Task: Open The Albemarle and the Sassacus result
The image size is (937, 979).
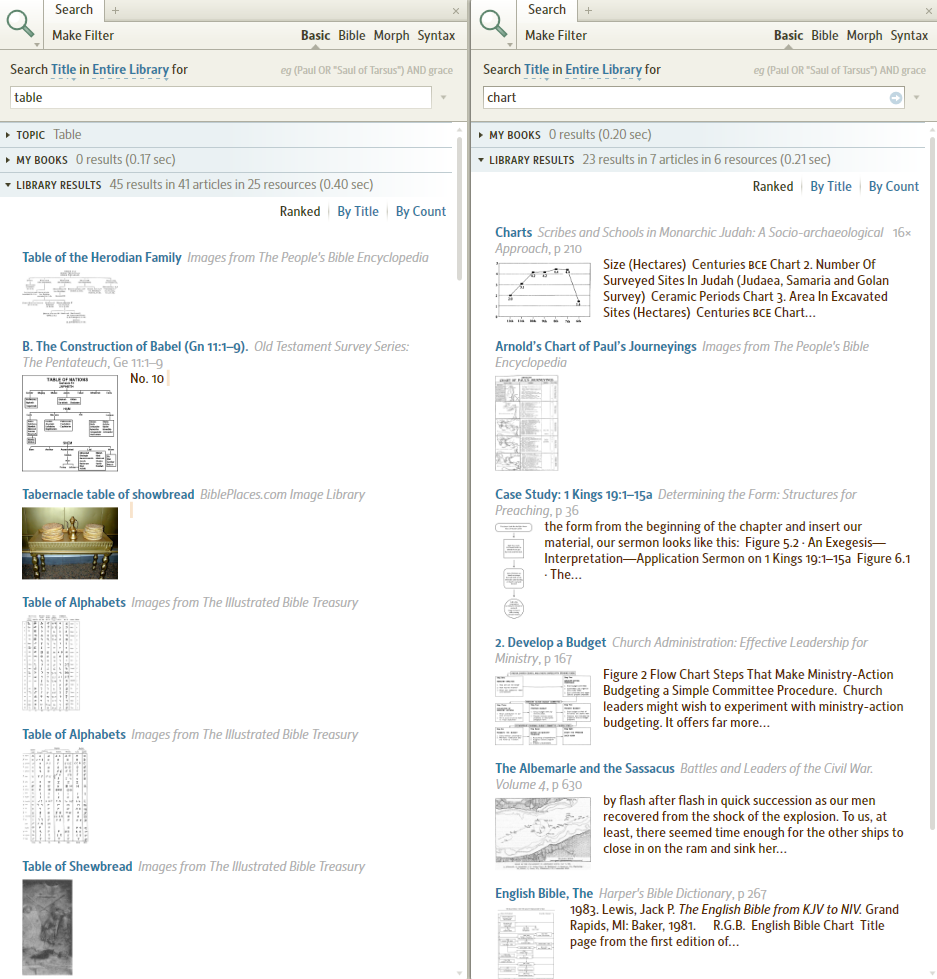Action: tap(585, 769)
